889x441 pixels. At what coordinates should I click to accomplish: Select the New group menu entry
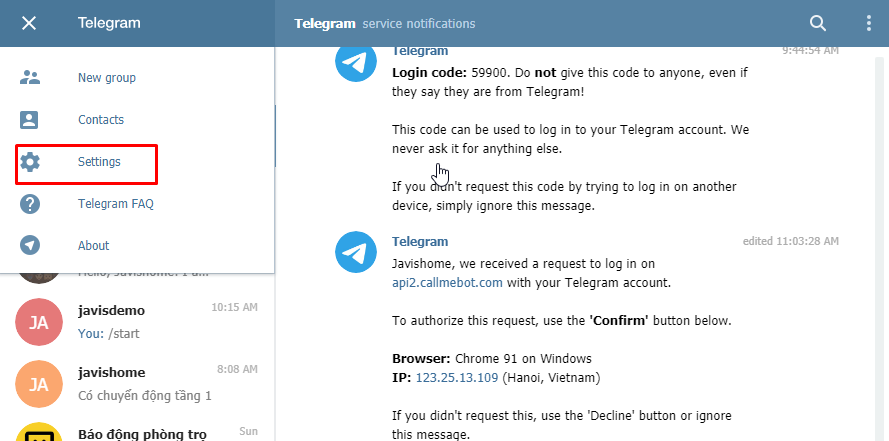[x=137, y=78]
